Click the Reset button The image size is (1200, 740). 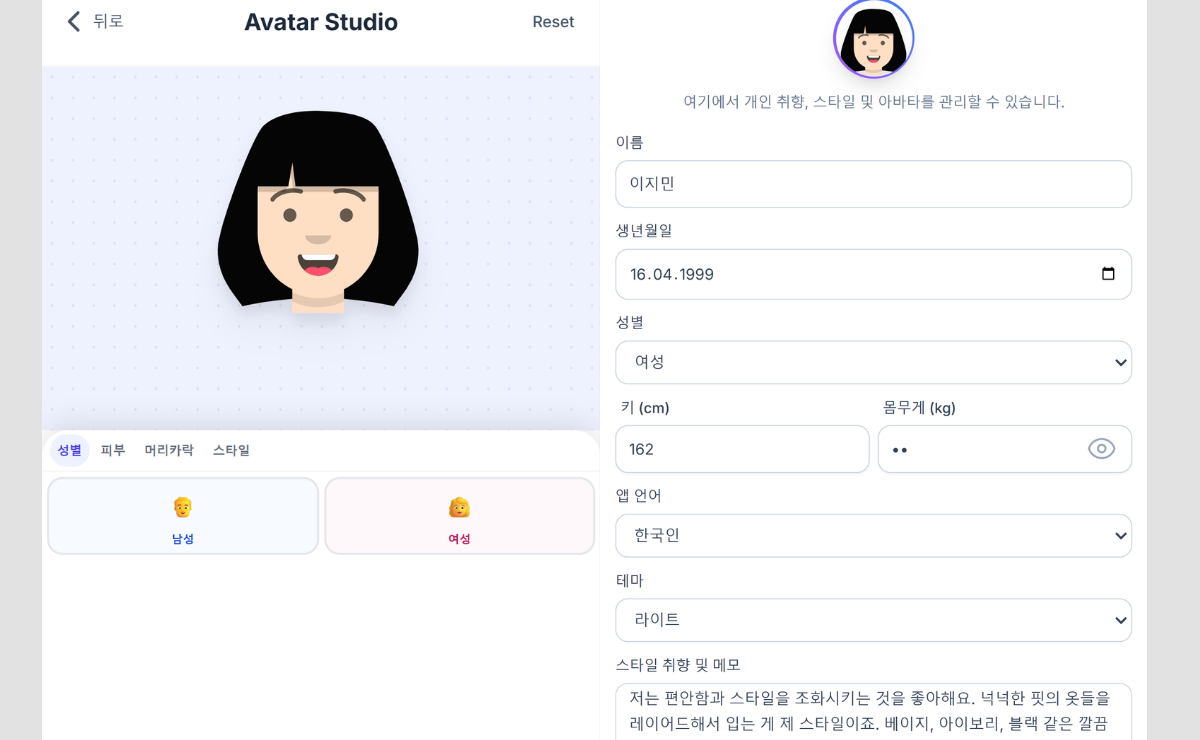553,21
